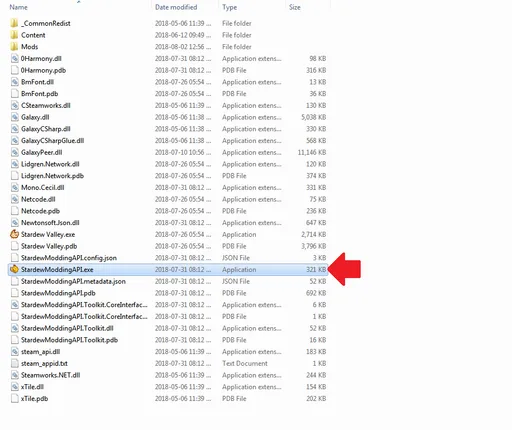Click the Galaxy.dll file icon
The width and height of the screenshot is (512, 430).
[x=14, y=117]
